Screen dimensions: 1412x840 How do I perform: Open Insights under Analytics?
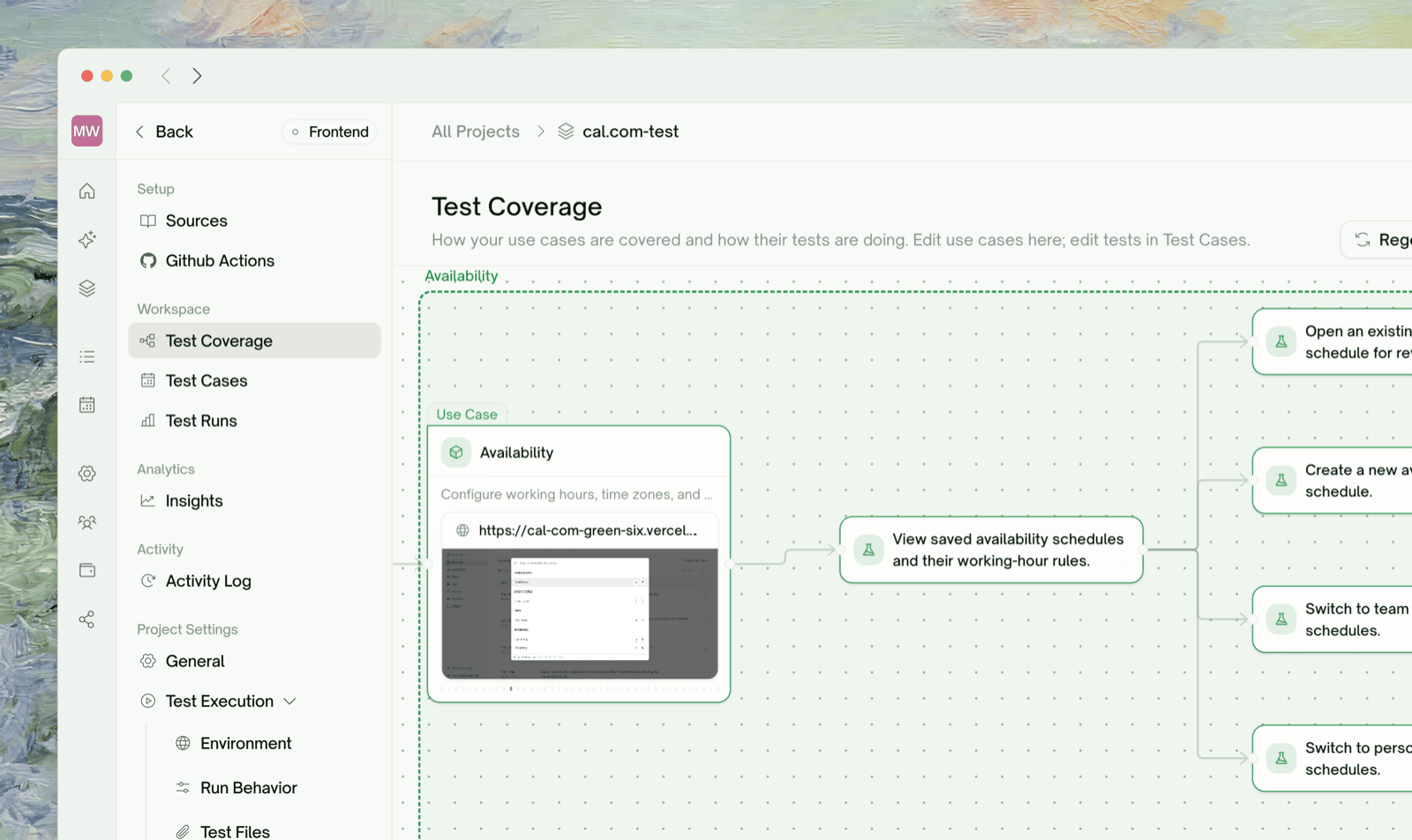pyautogui.click(x=255, y=500)
